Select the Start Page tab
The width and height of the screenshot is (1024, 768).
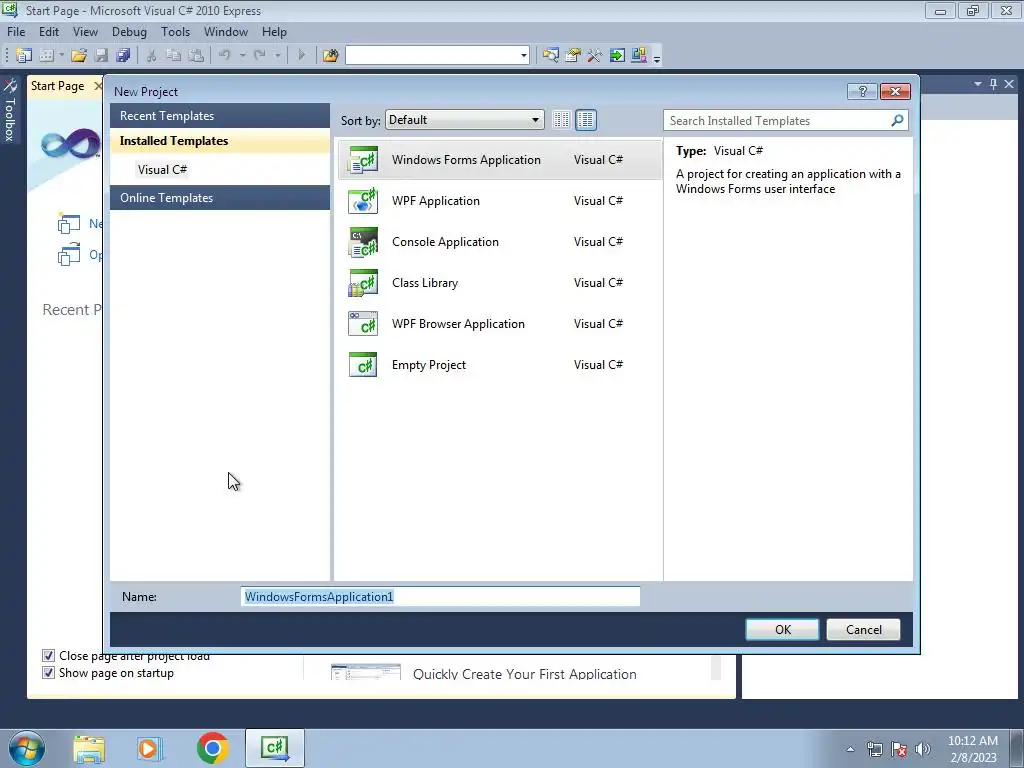57,86
